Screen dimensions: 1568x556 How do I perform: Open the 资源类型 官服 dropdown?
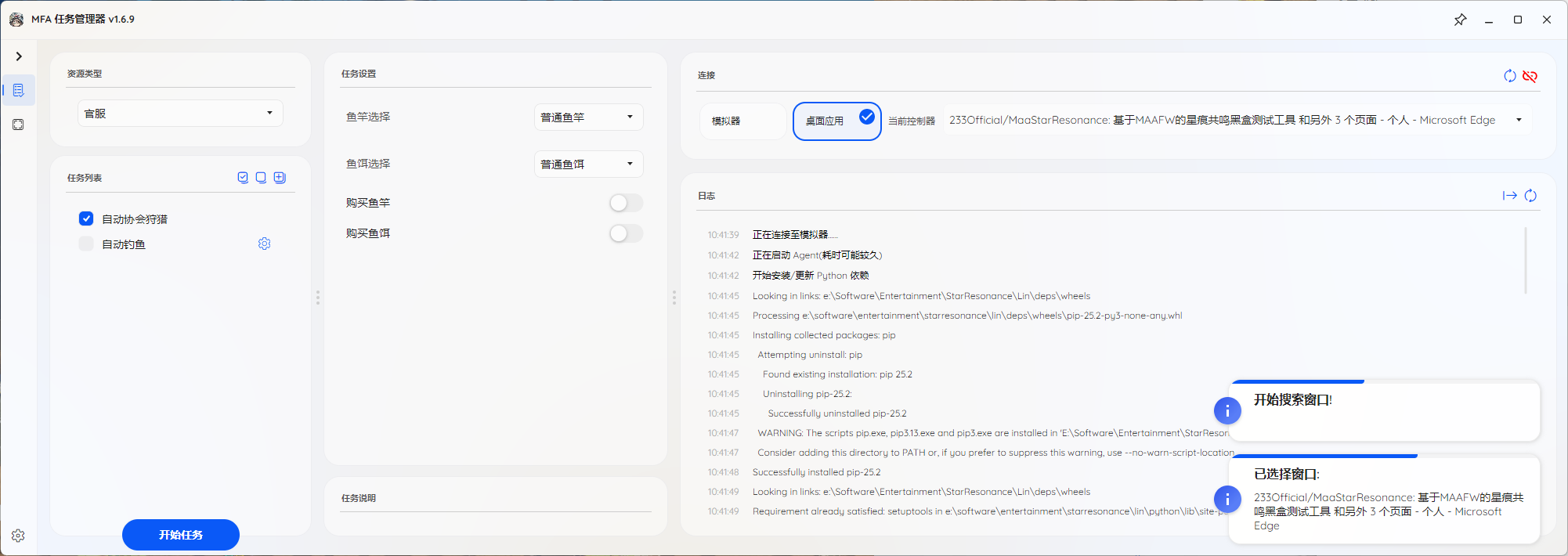pos(180,114)
